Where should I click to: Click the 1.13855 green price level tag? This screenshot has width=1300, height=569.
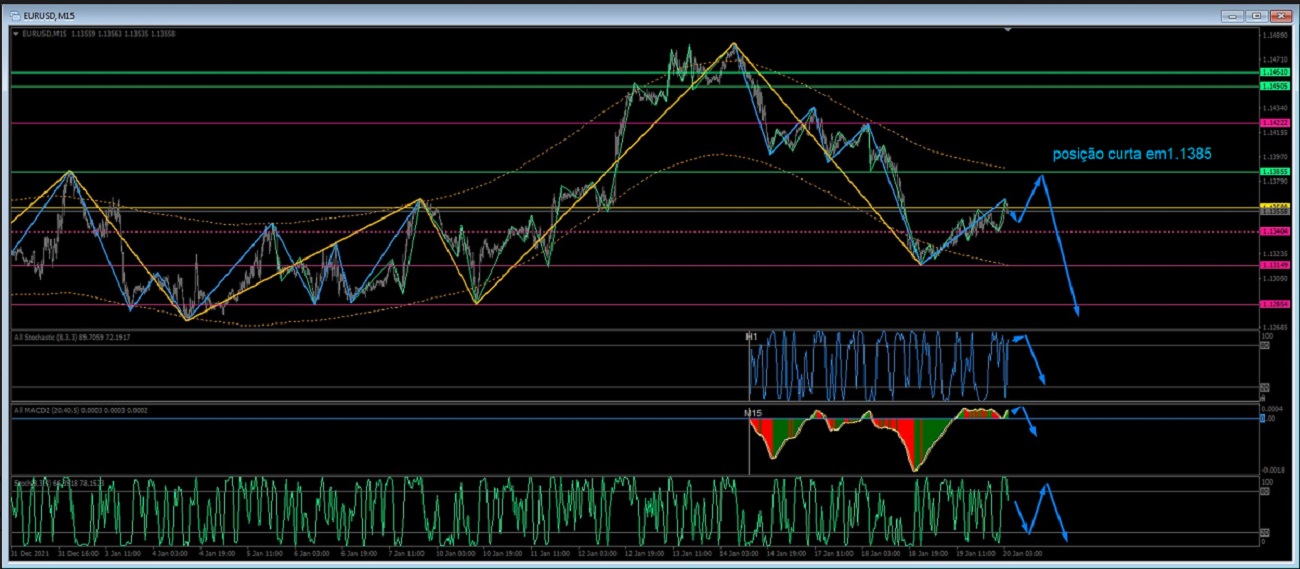click(x=1273, y=172)
